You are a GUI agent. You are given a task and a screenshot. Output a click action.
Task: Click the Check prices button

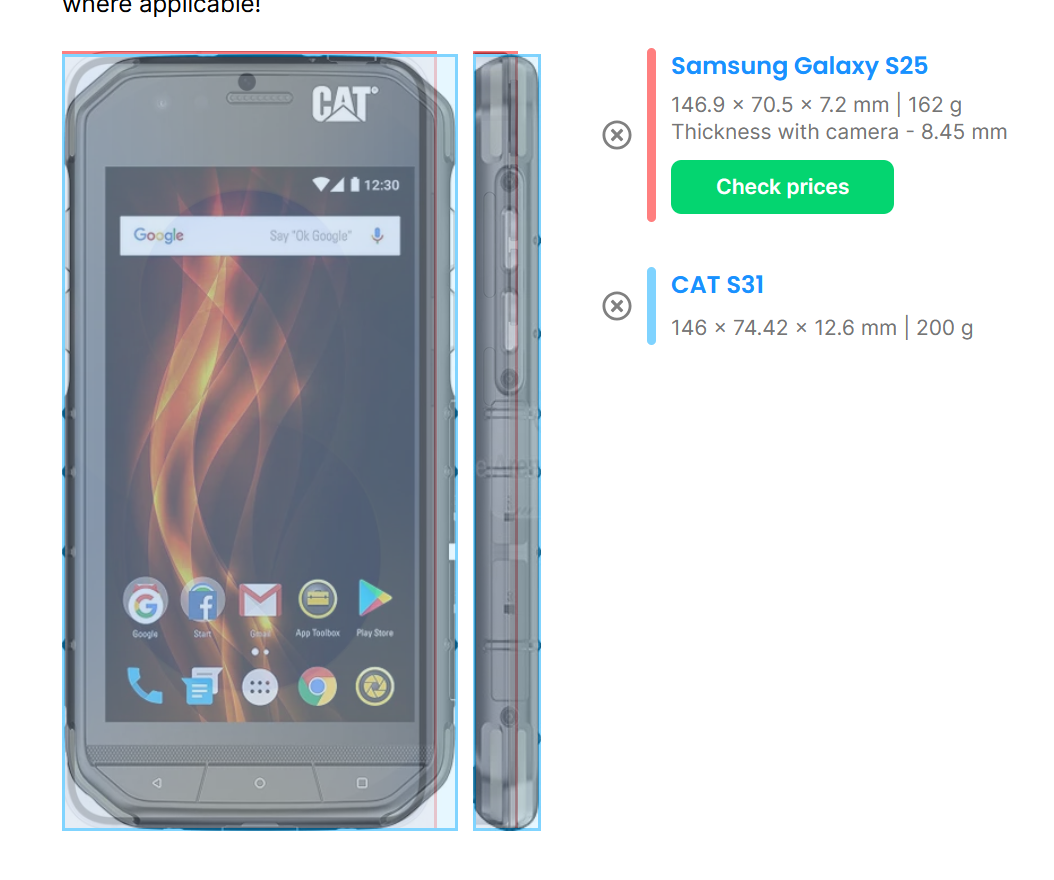[782, 187]
